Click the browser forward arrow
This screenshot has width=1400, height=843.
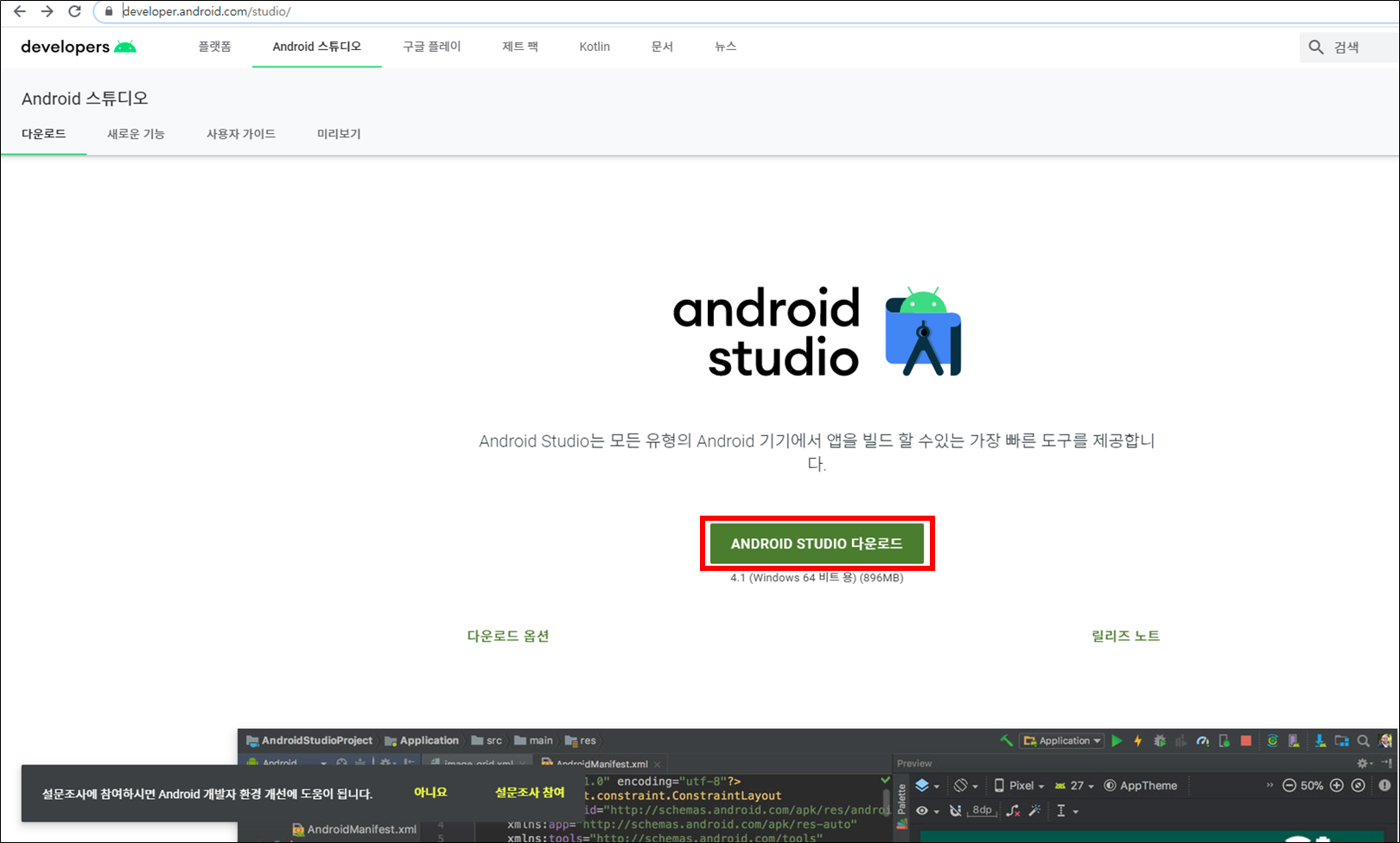click(47, 12)
